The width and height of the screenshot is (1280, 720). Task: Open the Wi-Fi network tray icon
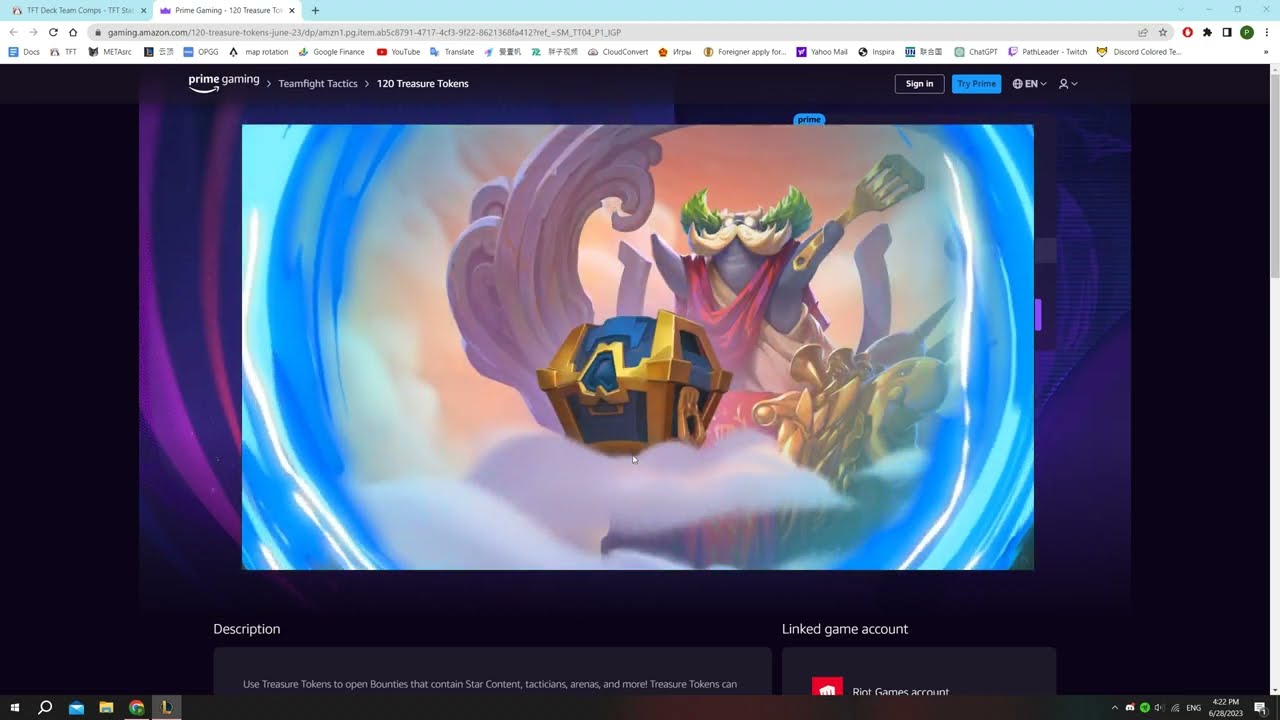point(1175,708)
